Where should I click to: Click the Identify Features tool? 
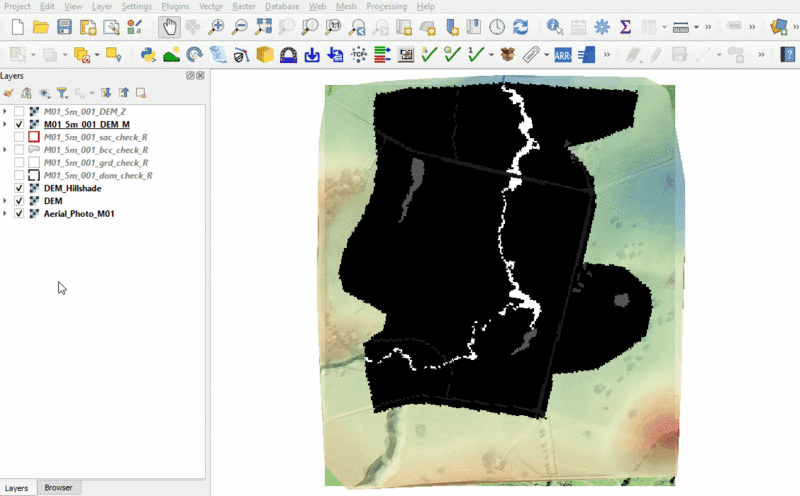(x=553, y=27)
